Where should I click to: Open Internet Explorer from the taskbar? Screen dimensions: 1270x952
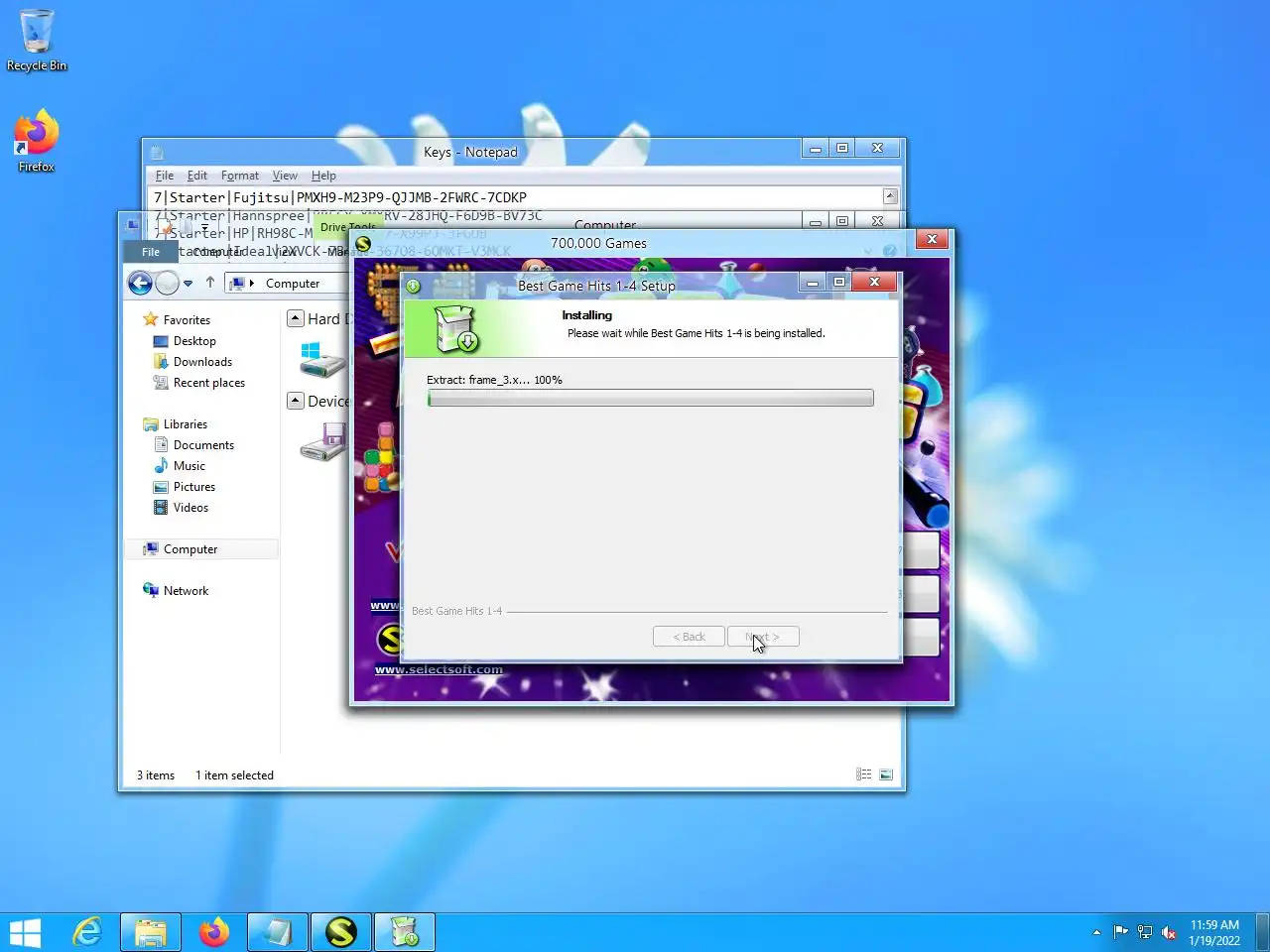point(87,932)
